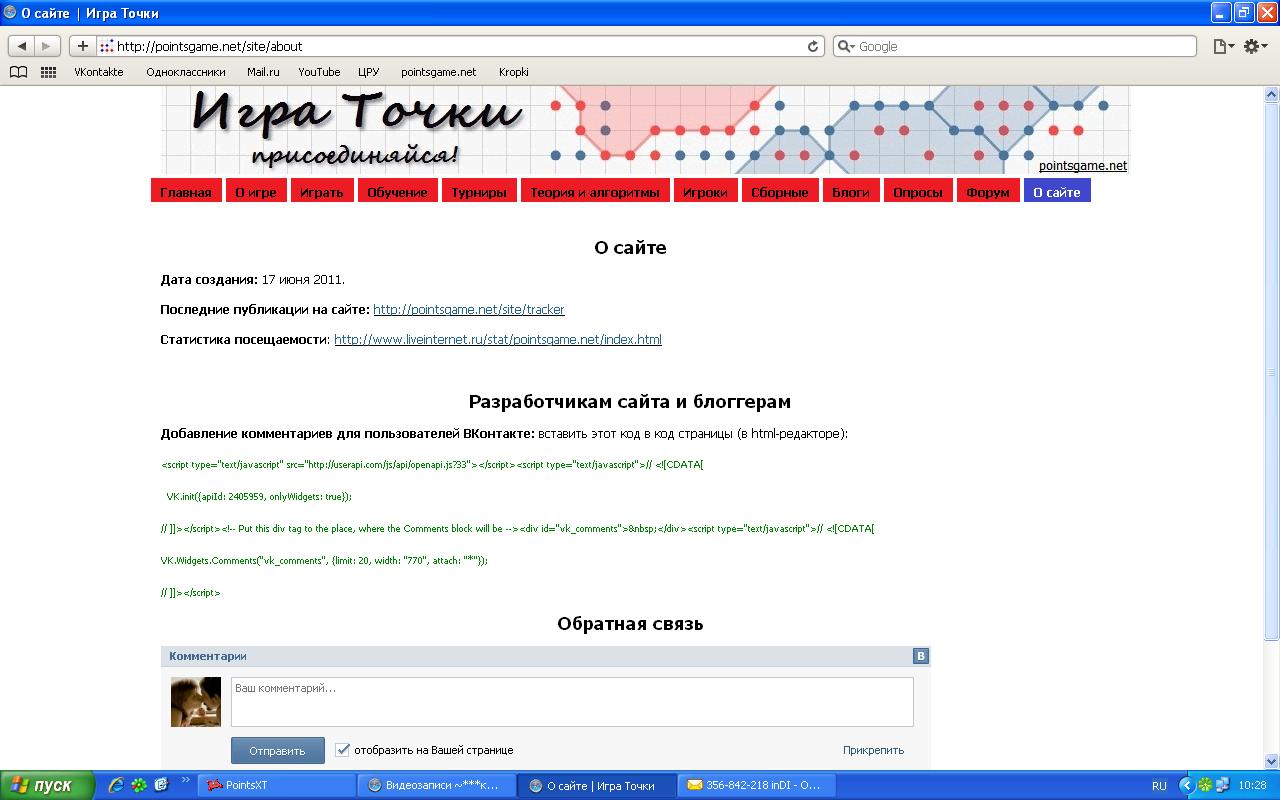The image size is (1280, 800).
Task: Click the network monitors tray icon
Action: (1222, 786)
